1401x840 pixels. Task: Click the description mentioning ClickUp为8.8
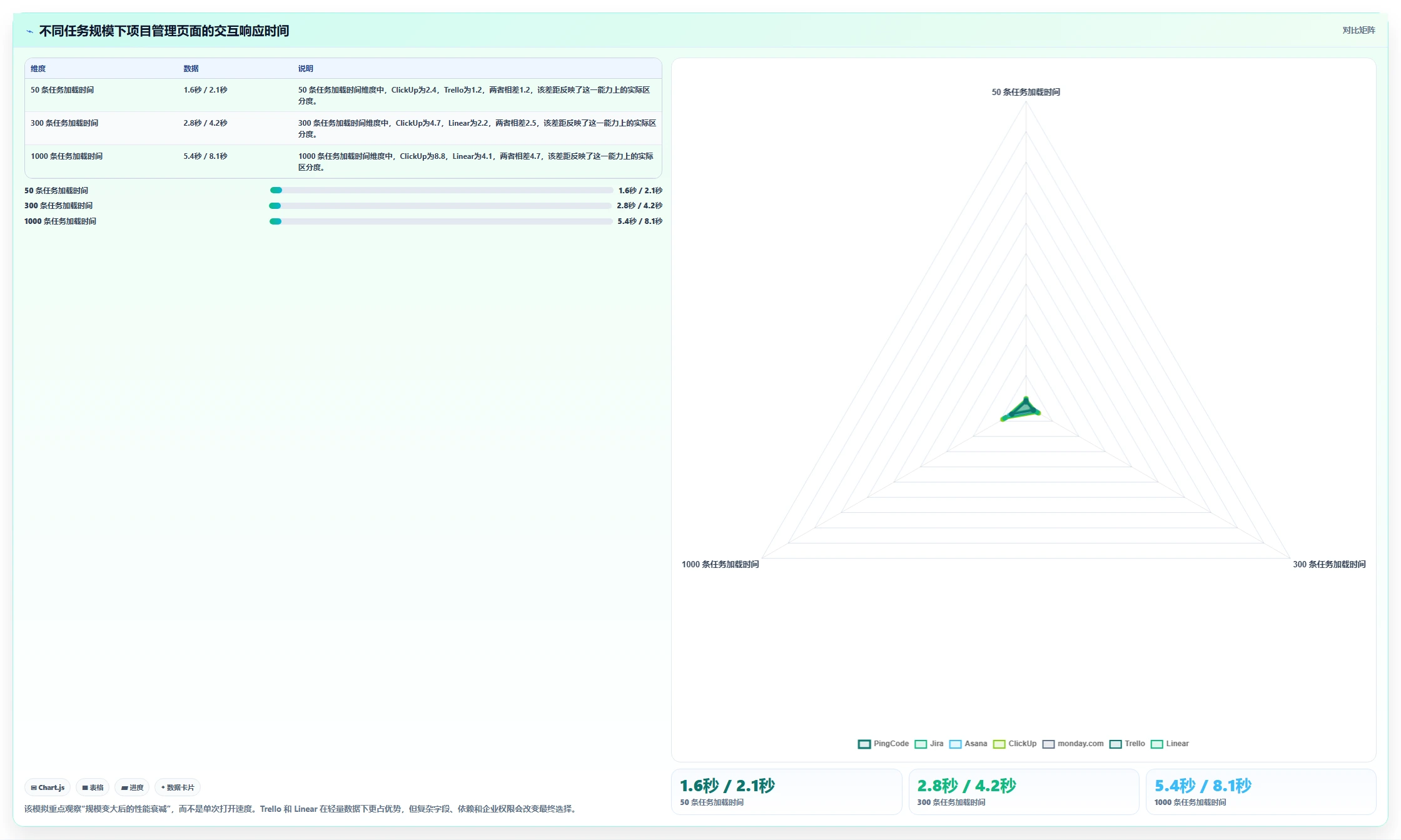coord(477,162)
